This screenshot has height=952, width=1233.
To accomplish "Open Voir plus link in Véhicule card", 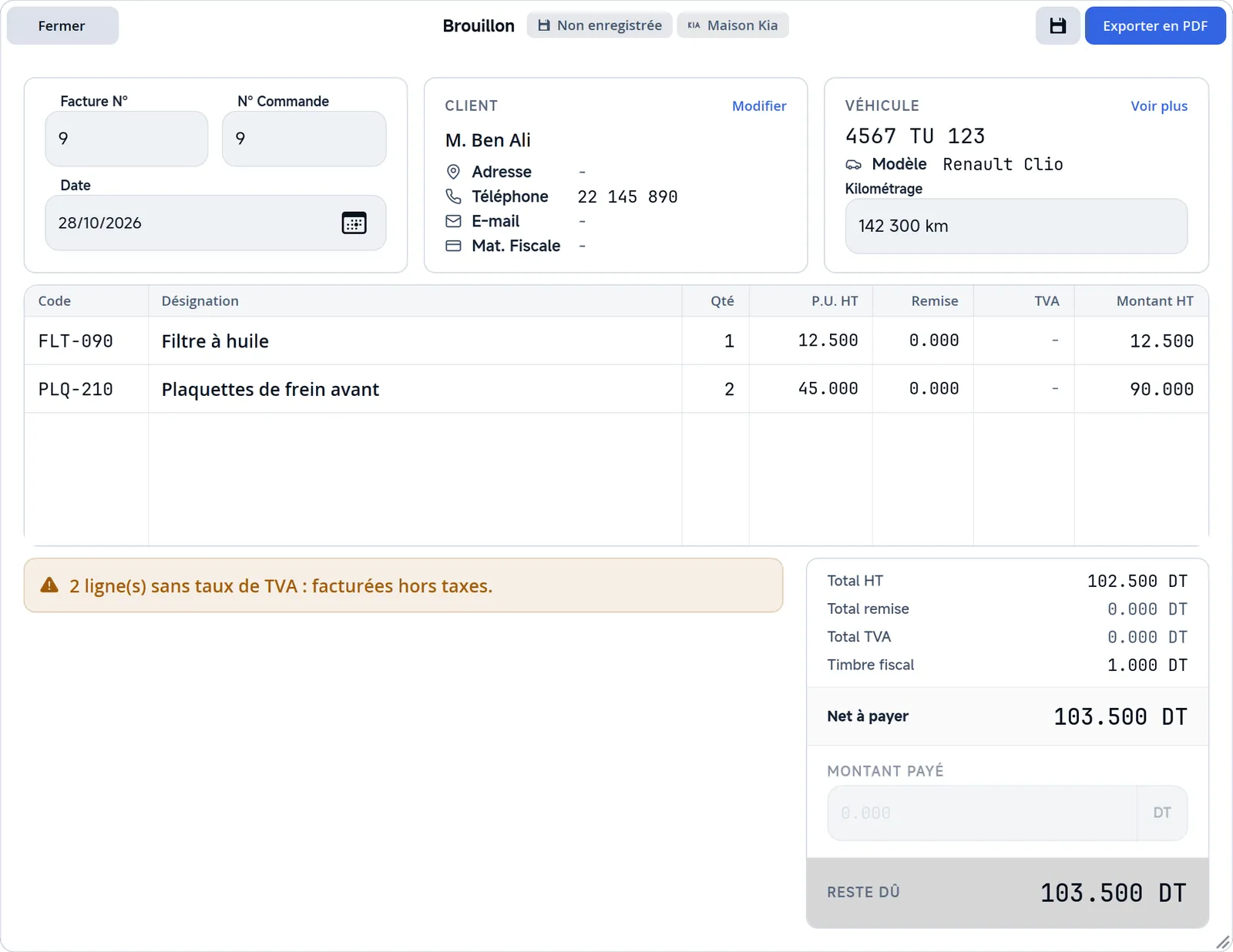I will click(1159, 106).
